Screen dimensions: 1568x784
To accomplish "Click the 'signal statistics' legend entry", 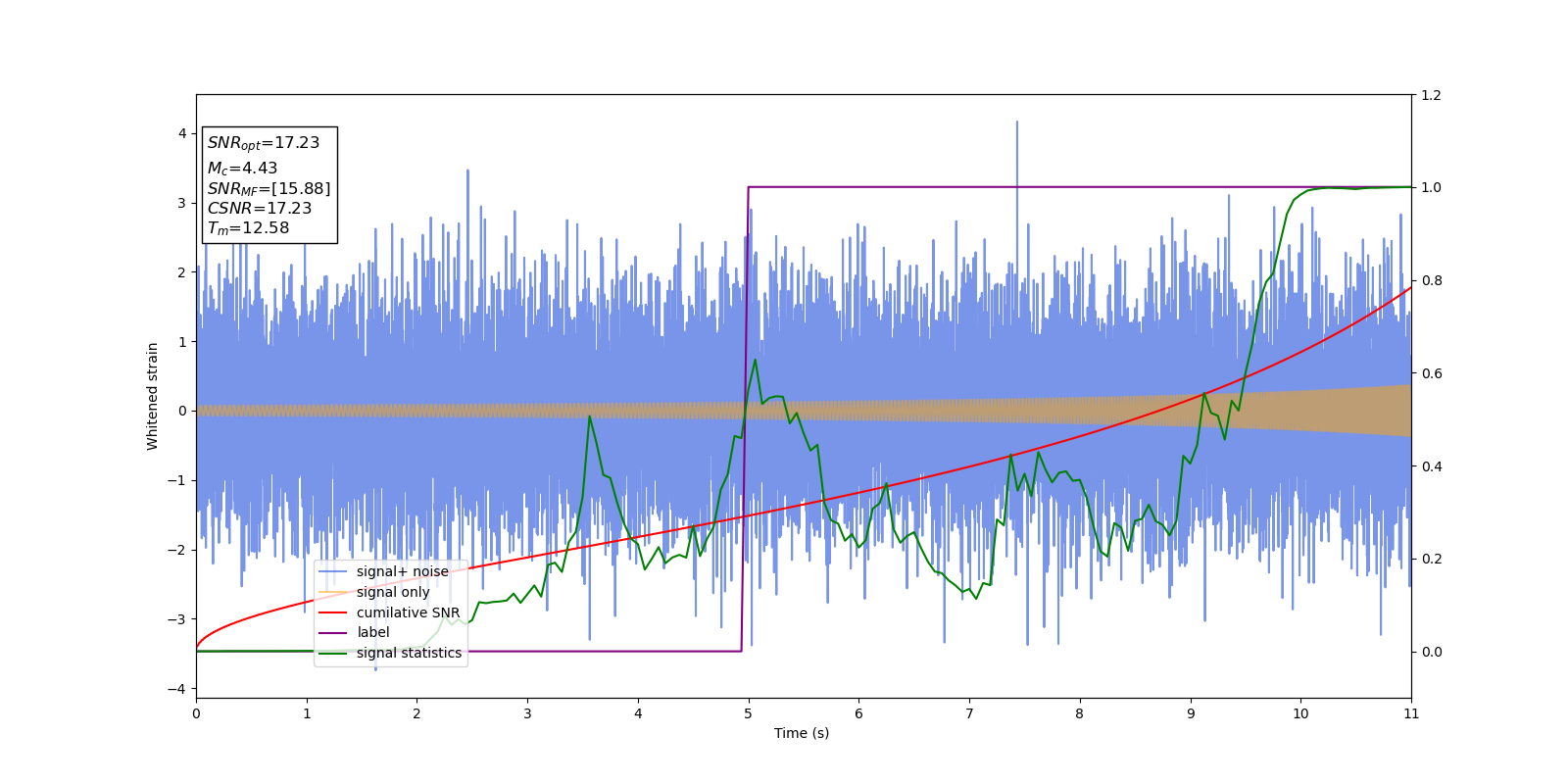I will click(x=409, y=653).
